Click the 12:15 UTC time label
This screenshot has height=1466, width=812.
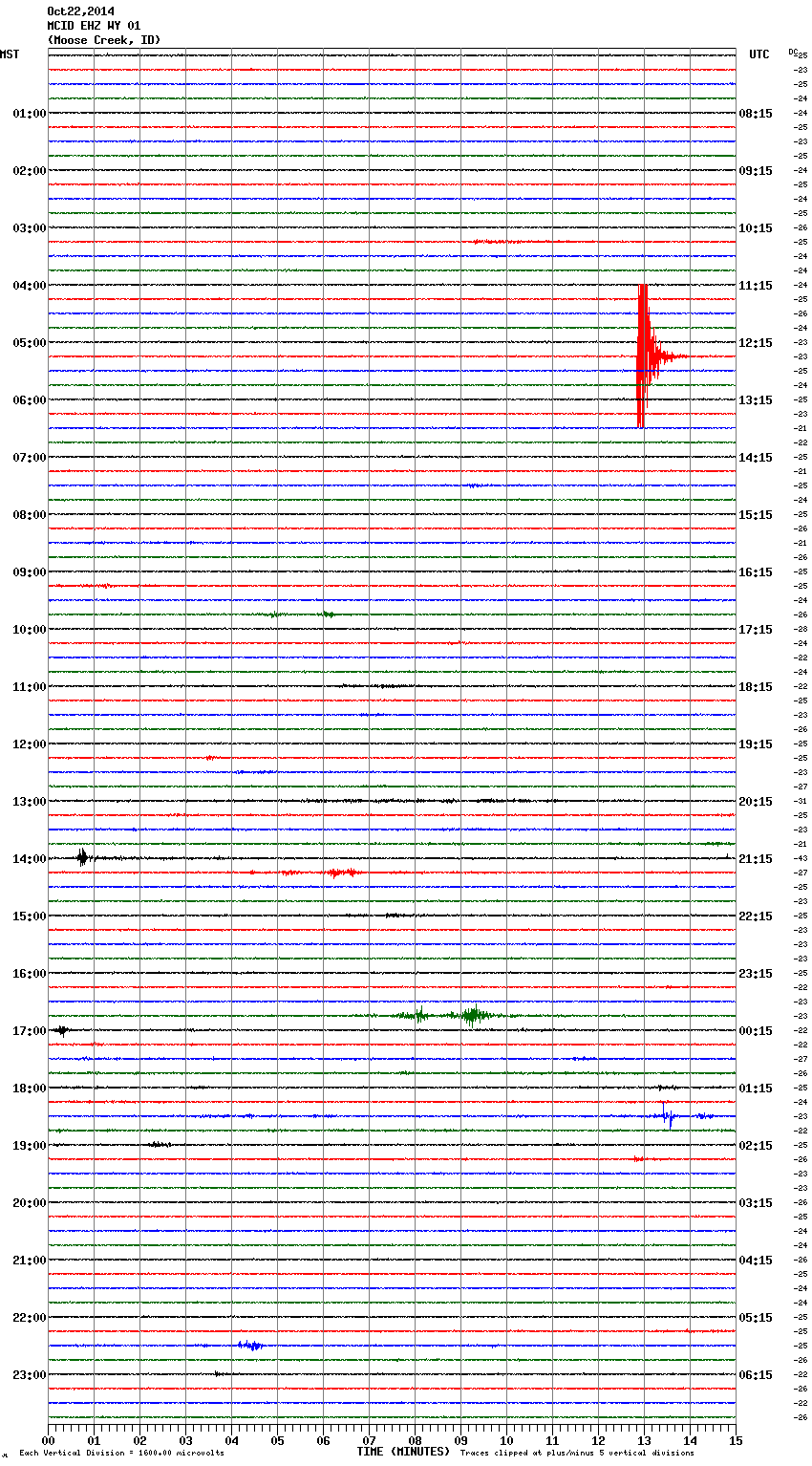click(x=756, y=343)
